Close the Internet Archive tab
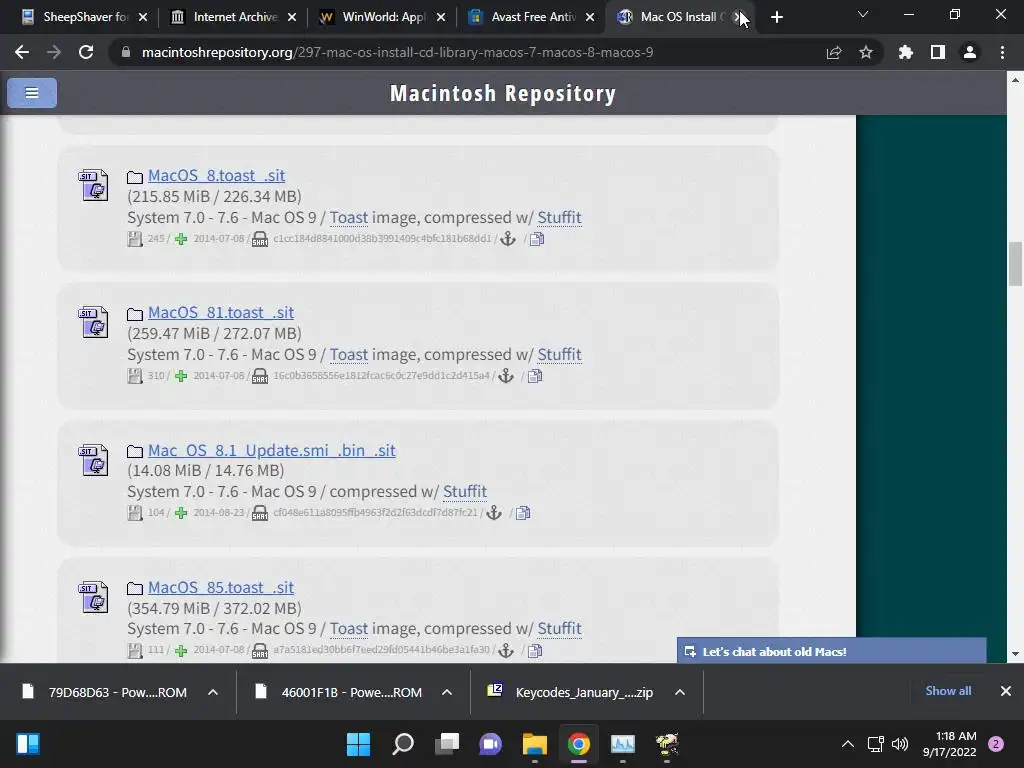The width and height of the screenshot is (1024, 768). tap(292, 18)
